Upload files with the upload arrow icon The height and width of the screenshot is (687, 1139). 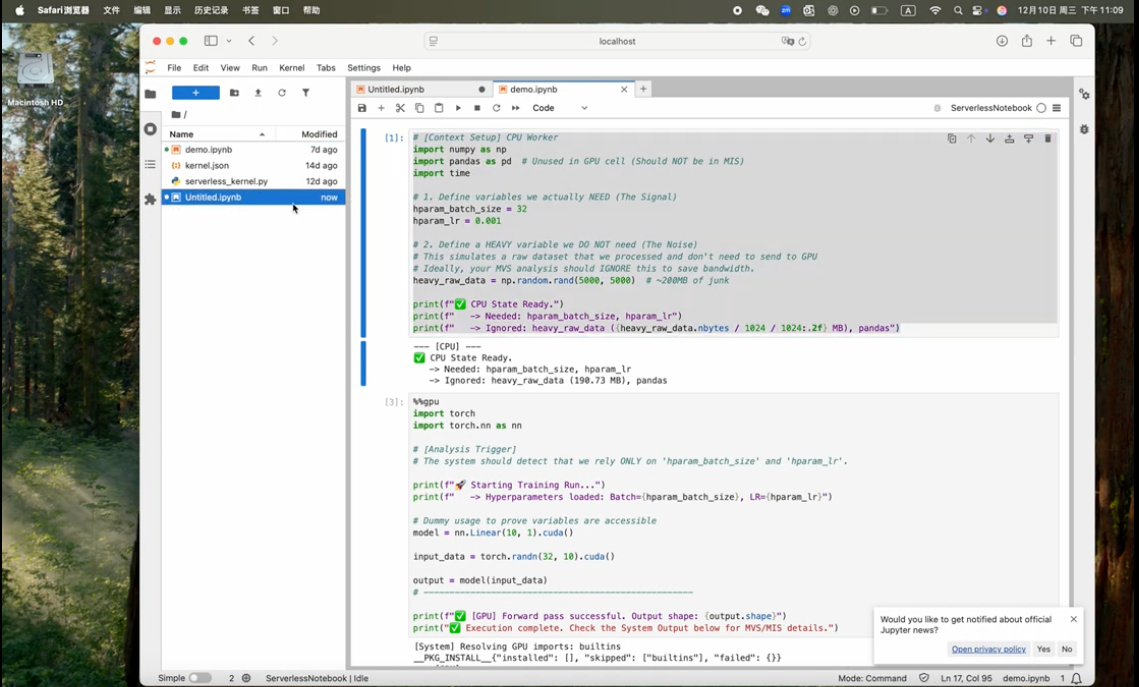(258, 93)
